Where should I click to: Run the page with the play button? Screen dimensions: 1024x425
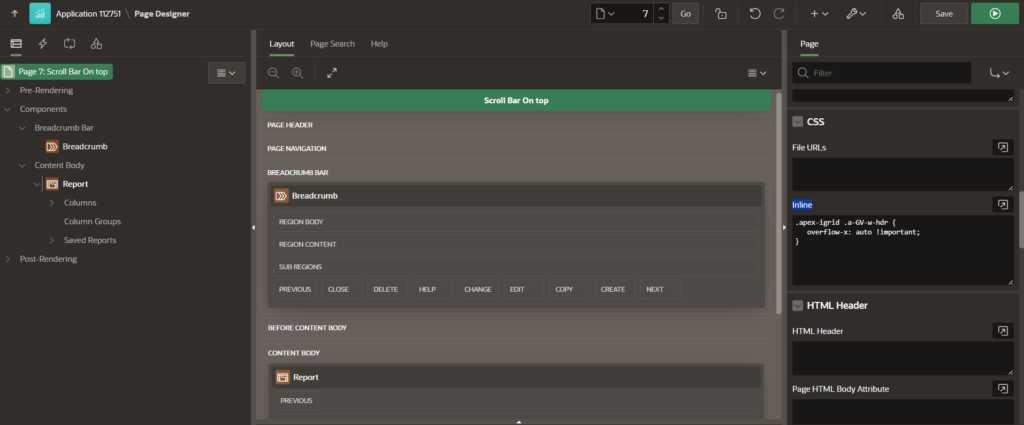[x=994, y=14]
